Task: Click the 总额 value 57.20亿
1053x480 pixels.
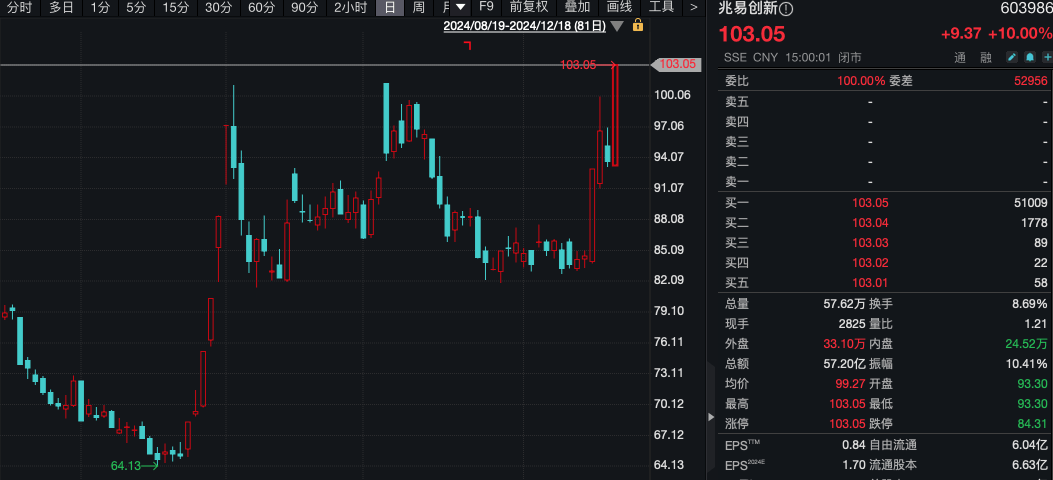Action: click(845, 364)
